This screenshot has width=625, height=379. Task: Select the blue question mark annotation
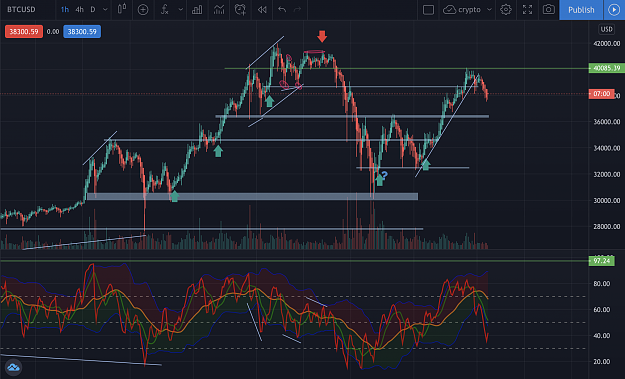click(x=384, y=175)
